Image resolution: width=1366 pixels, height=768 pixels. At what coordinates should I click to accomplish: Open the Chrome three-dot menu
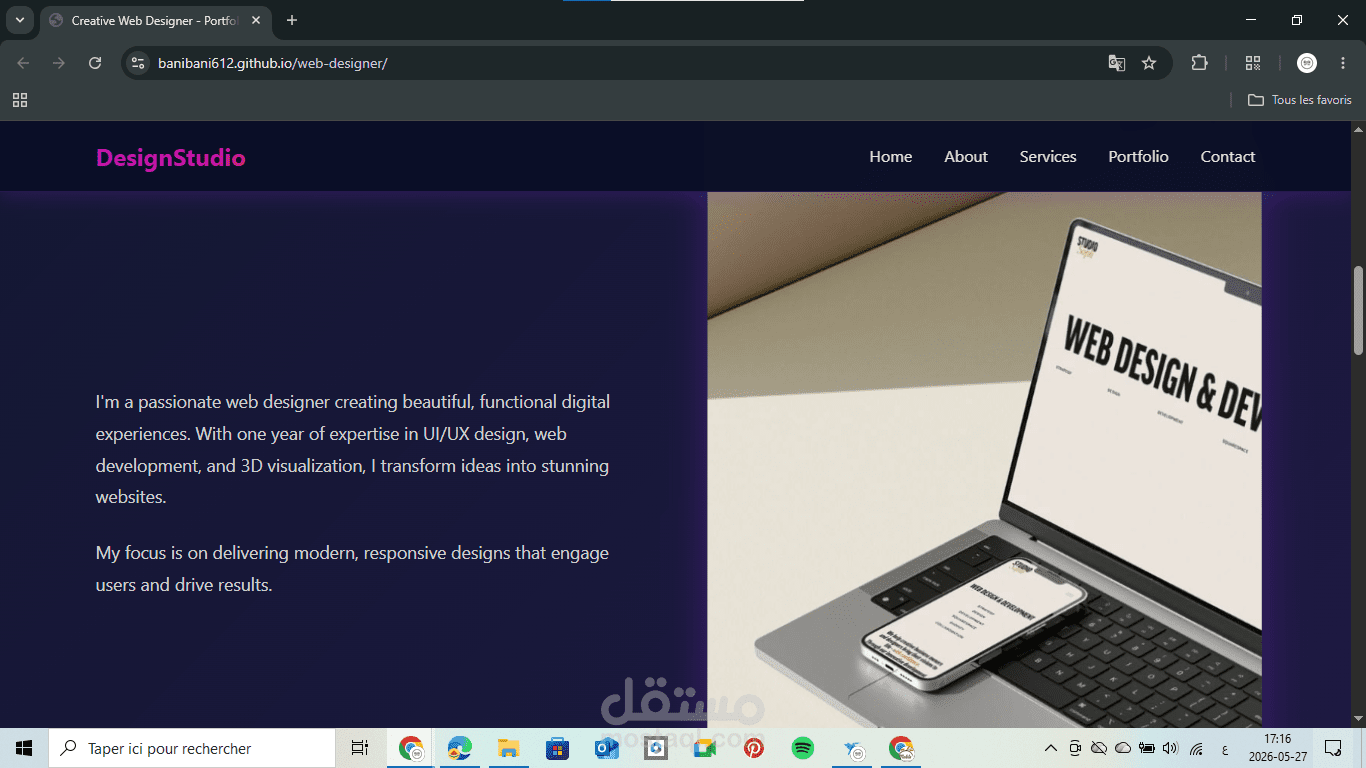point(1342,63)
